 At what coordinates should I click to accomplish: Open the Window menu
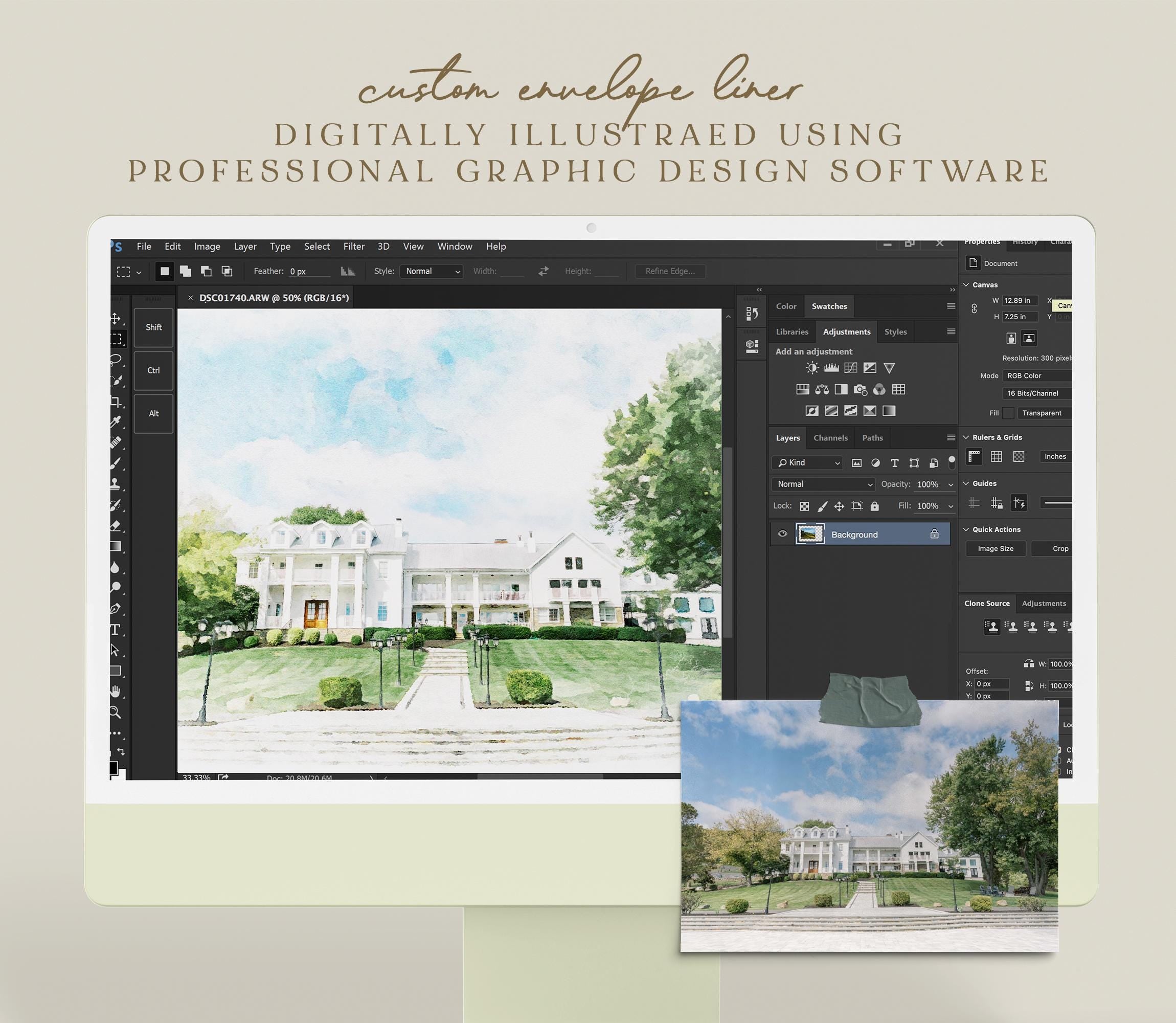[455, 247]
